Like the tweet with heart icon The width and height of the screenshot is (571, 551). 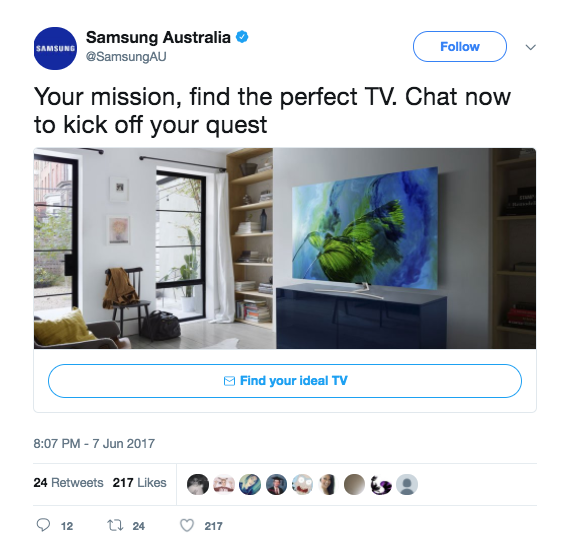coord(187,526)
